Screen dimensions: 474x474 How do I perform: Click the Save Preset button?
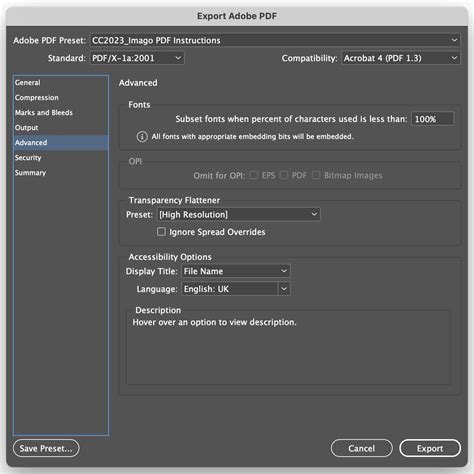point(46,448)
